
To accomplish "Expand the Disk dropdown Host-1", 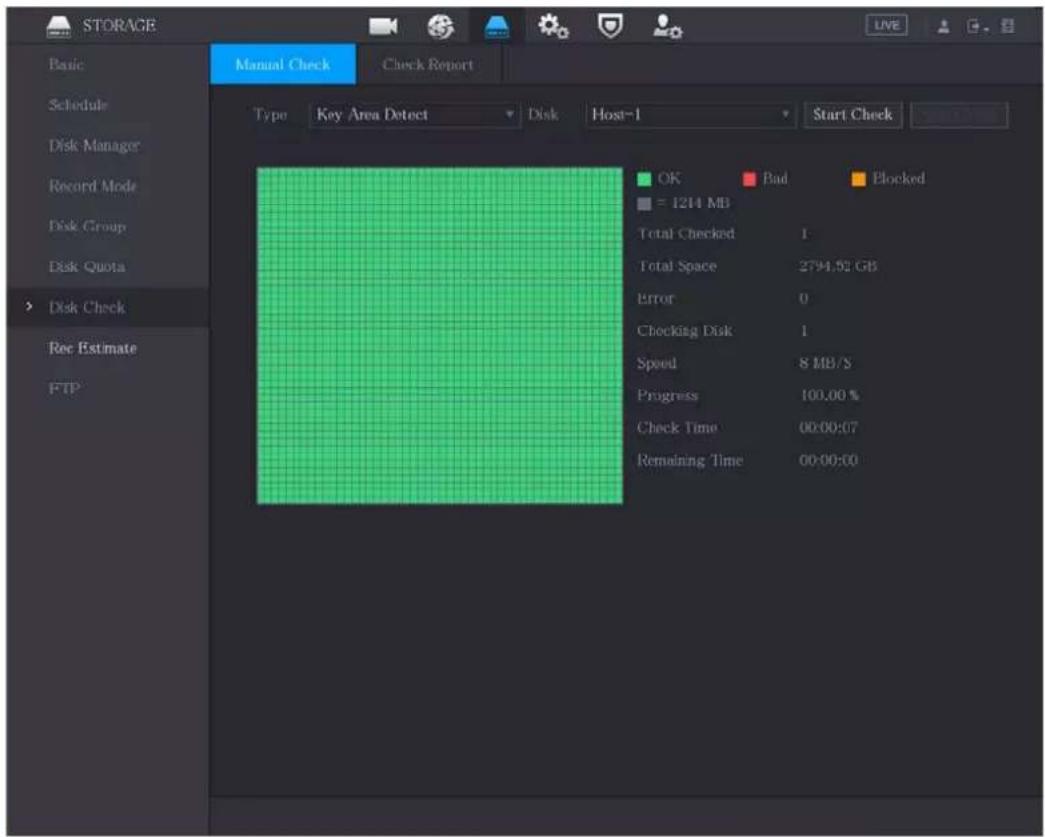I will pyautogui.click(x=690, y=115).
